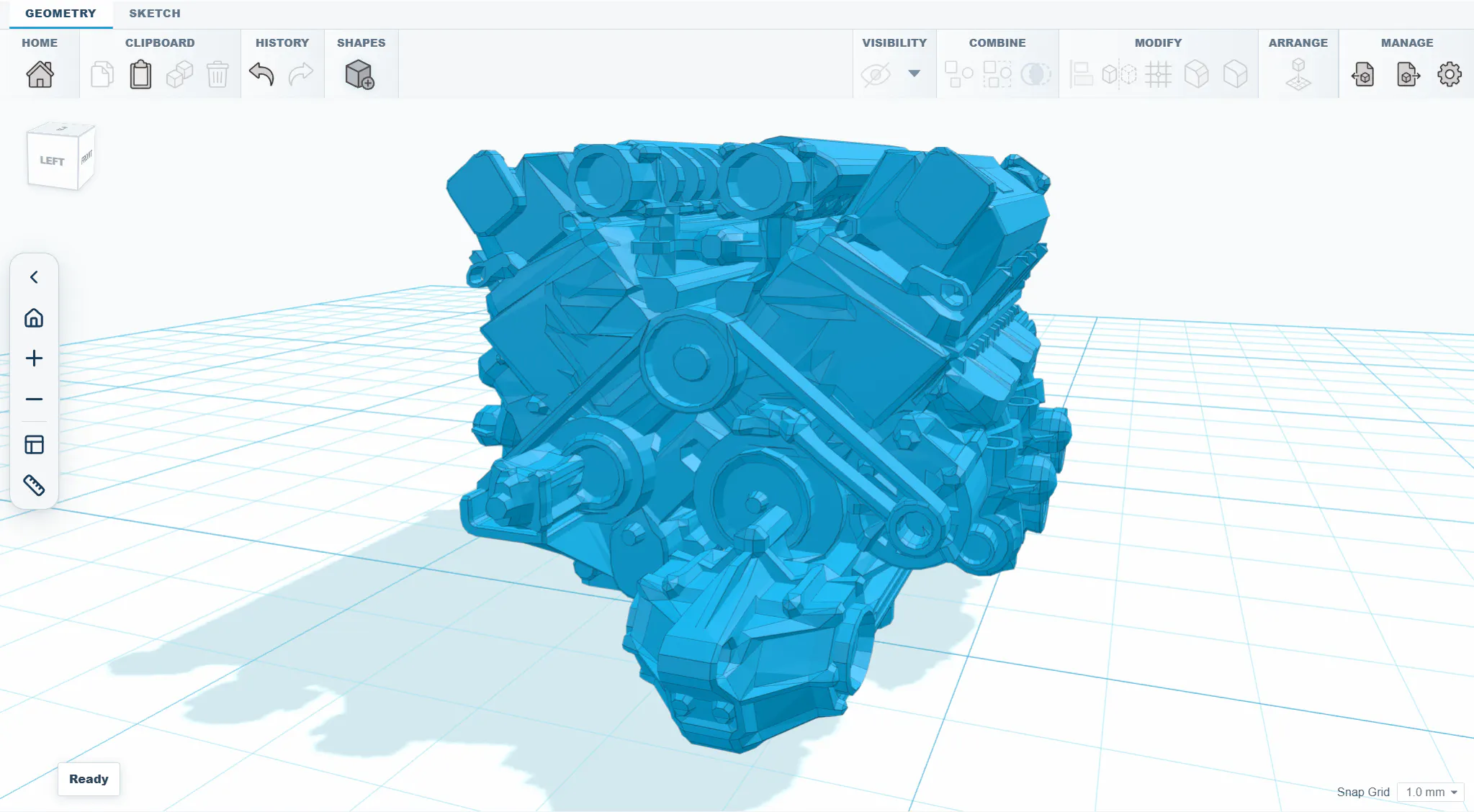Click the Pattern grid tool in Modify
Screen dimensions: 1474x812
[x=1158, y=74]
